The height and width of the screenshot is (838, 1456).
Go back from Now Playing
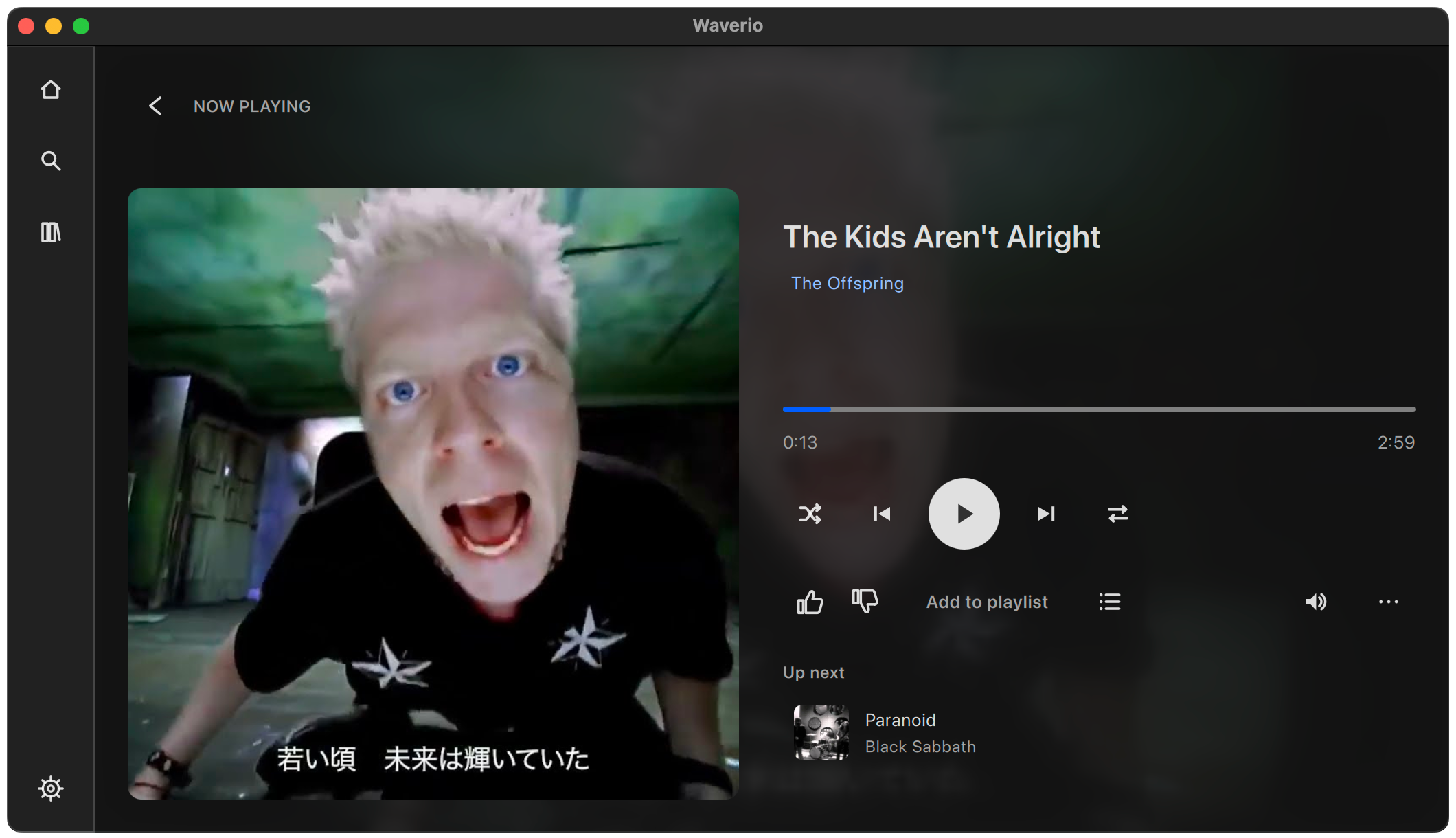tap(156, 106)
